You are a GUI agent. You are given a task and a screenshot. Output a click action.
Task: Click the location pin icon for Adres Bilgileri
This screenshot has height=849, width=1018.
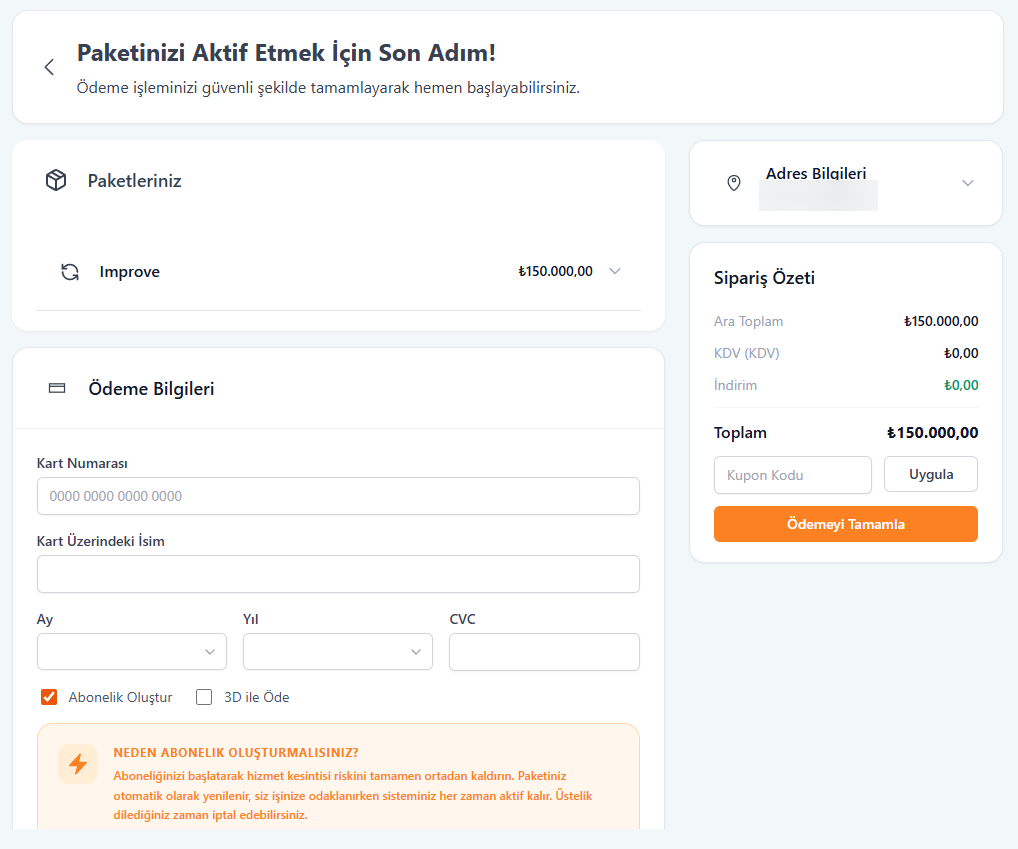tap(734, 183)
